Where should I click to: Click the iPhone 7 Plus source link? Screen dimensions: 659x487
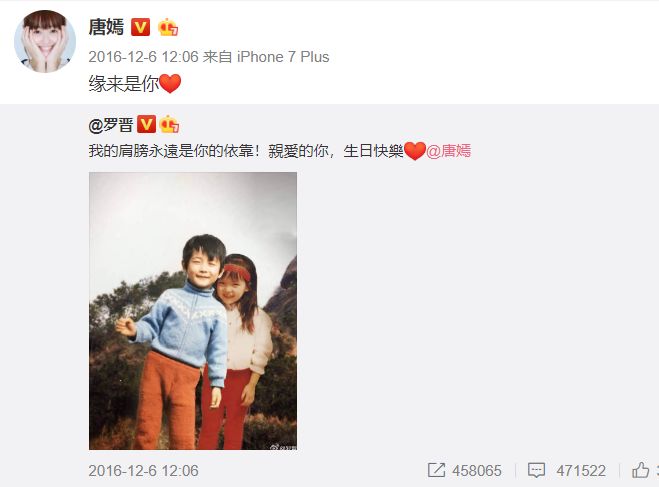(283, 57)
